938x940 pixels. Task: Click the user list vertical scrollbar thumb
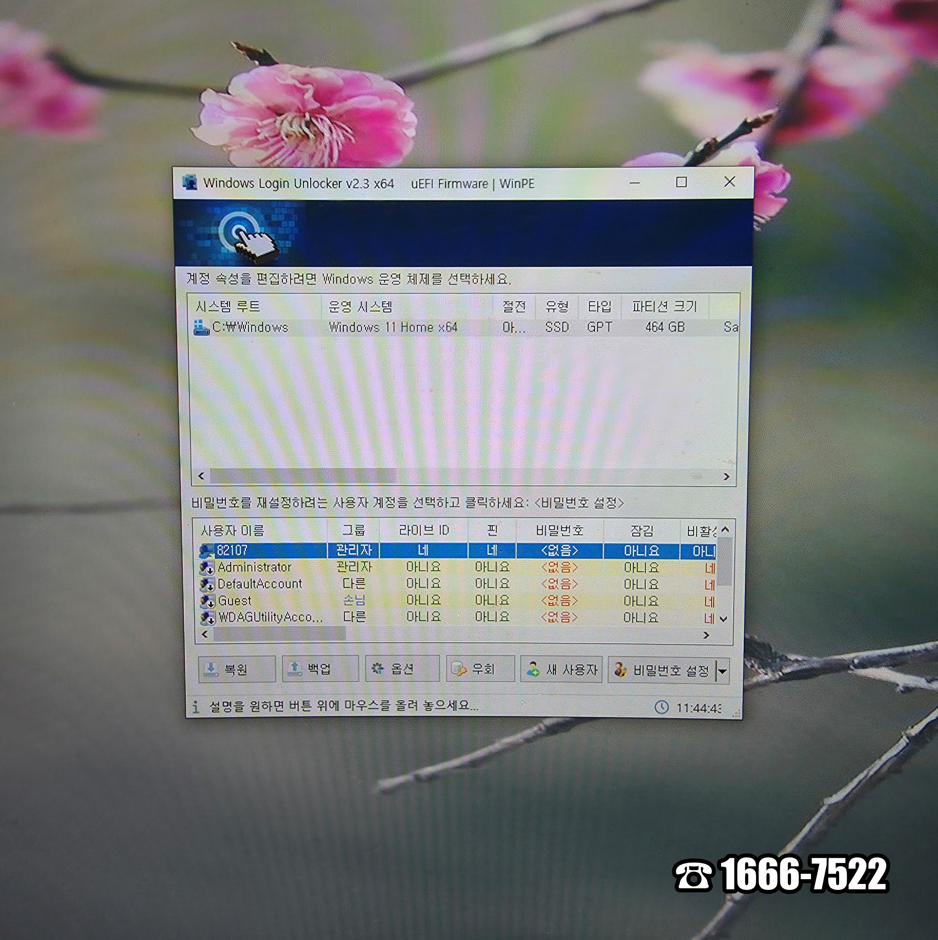coord(725,562)
